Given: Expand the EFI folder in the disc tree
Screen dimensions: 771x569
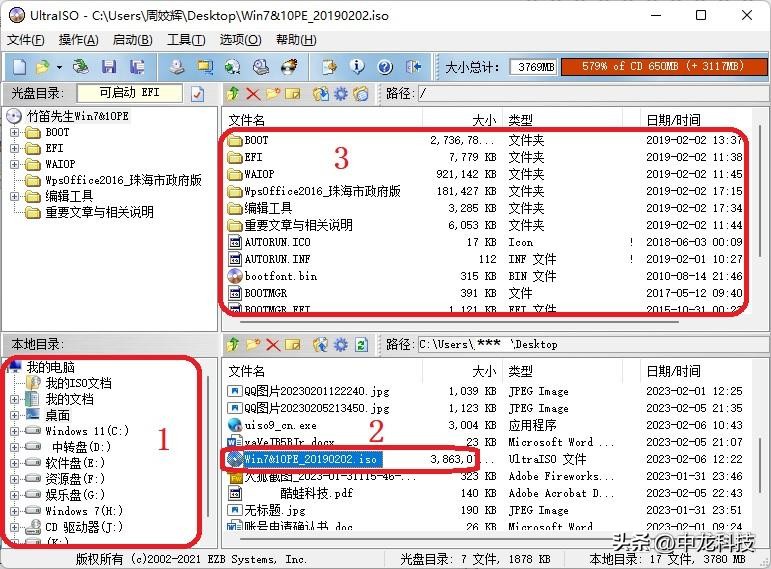Looking at the screenshot, I should tap(14, 148).
